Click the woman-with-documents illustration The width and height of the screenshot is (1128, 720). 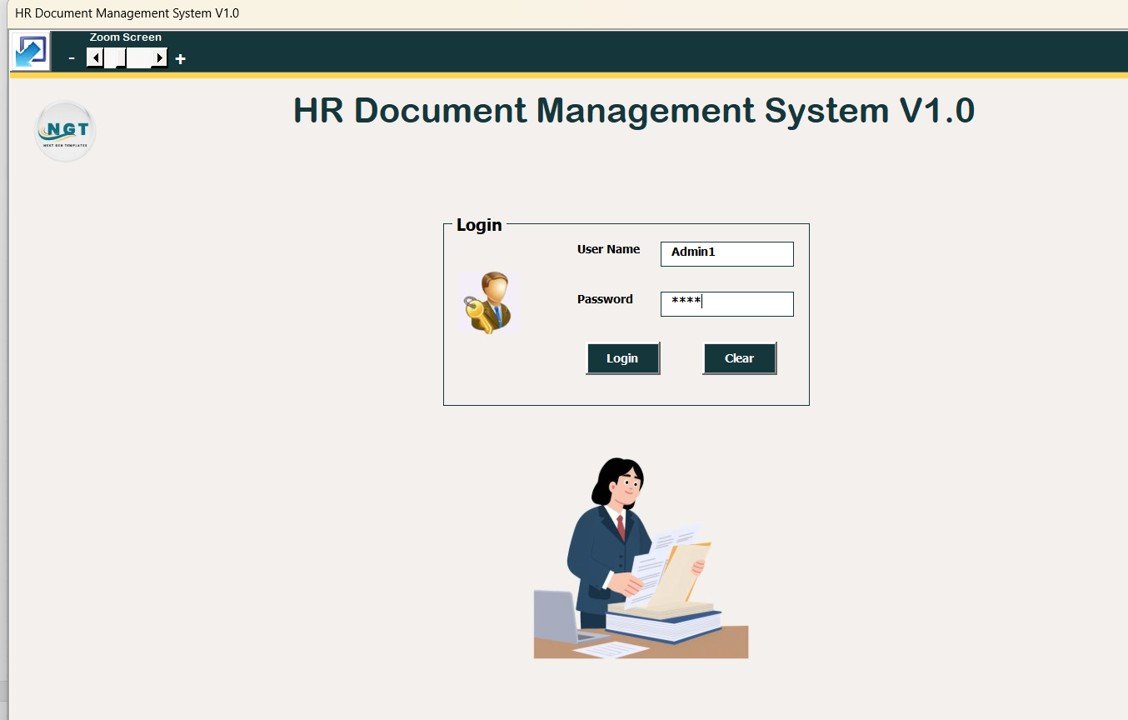tap(640, 555)
